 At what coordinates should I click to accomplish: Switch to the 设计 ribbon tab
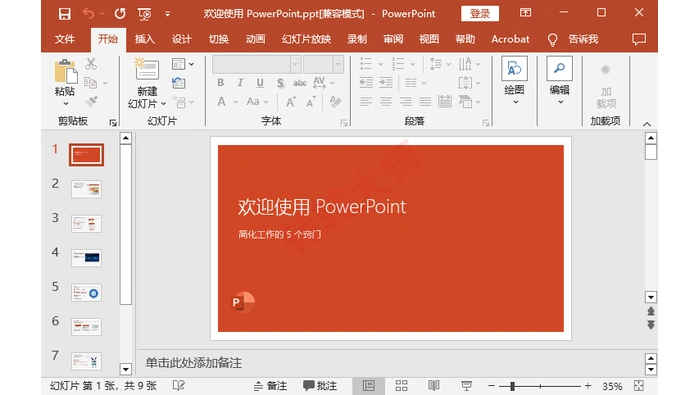pyautogui.click(x=182, y=39)
